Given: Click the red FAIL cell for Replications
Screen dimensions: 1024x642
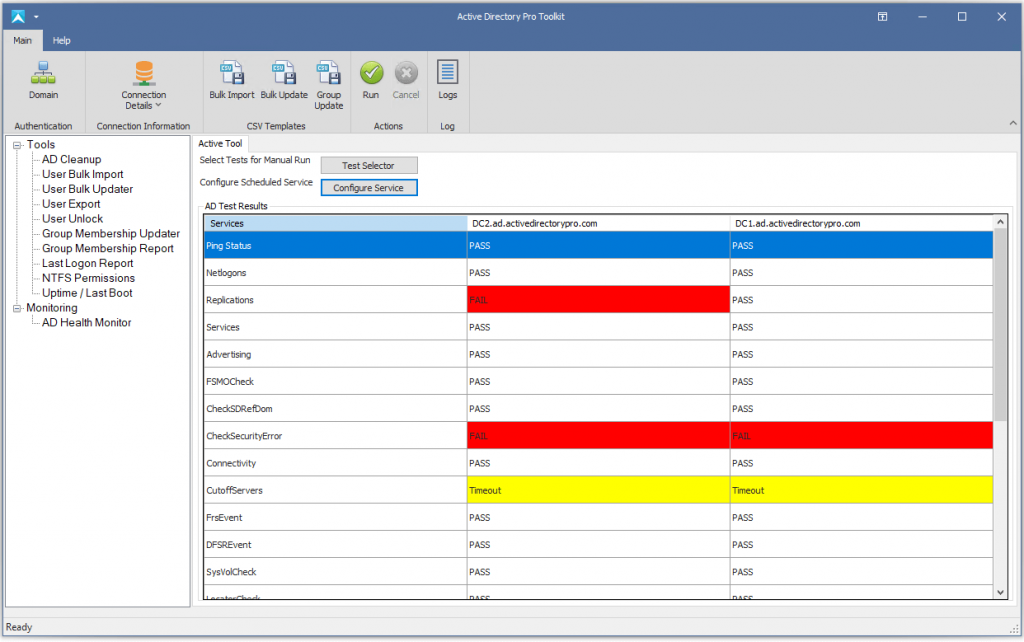Looking at the screenshot, I should click(x=599, y=300).
